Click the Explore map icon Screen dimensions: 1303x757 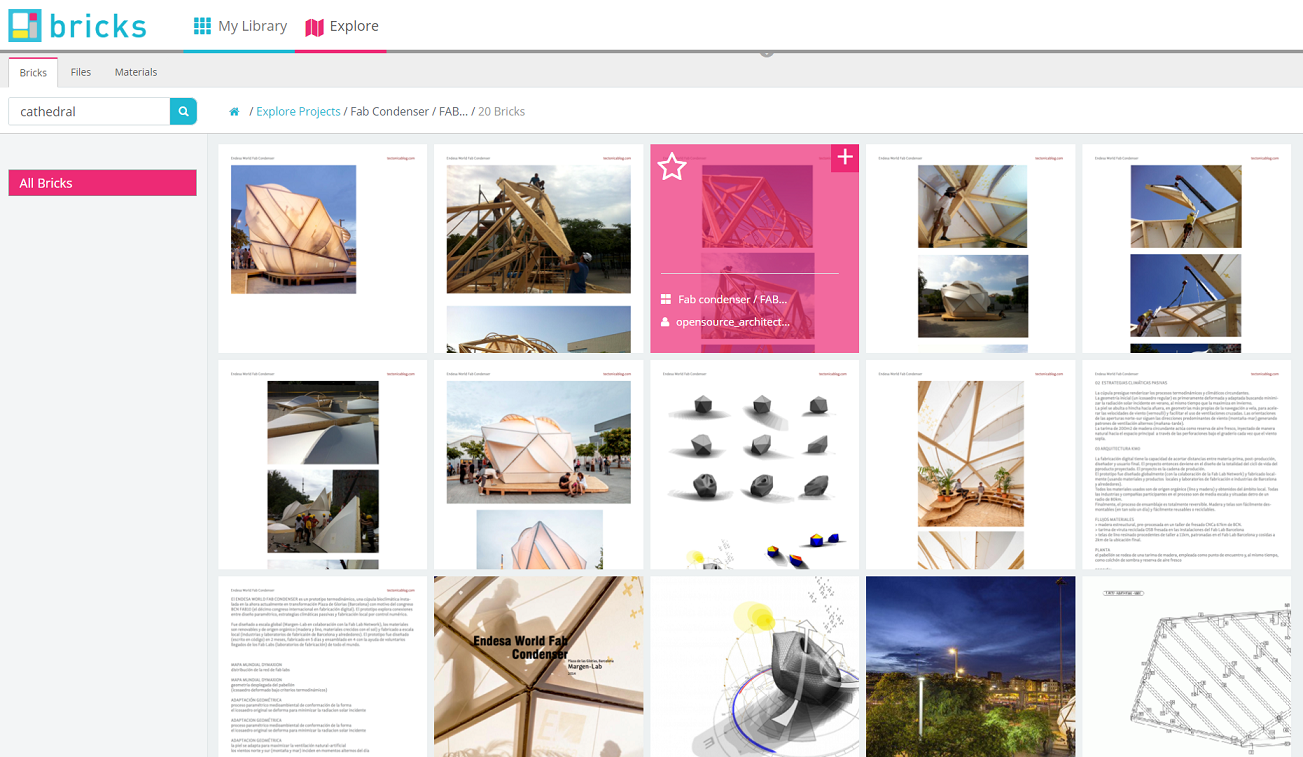[x=315, y=27]
